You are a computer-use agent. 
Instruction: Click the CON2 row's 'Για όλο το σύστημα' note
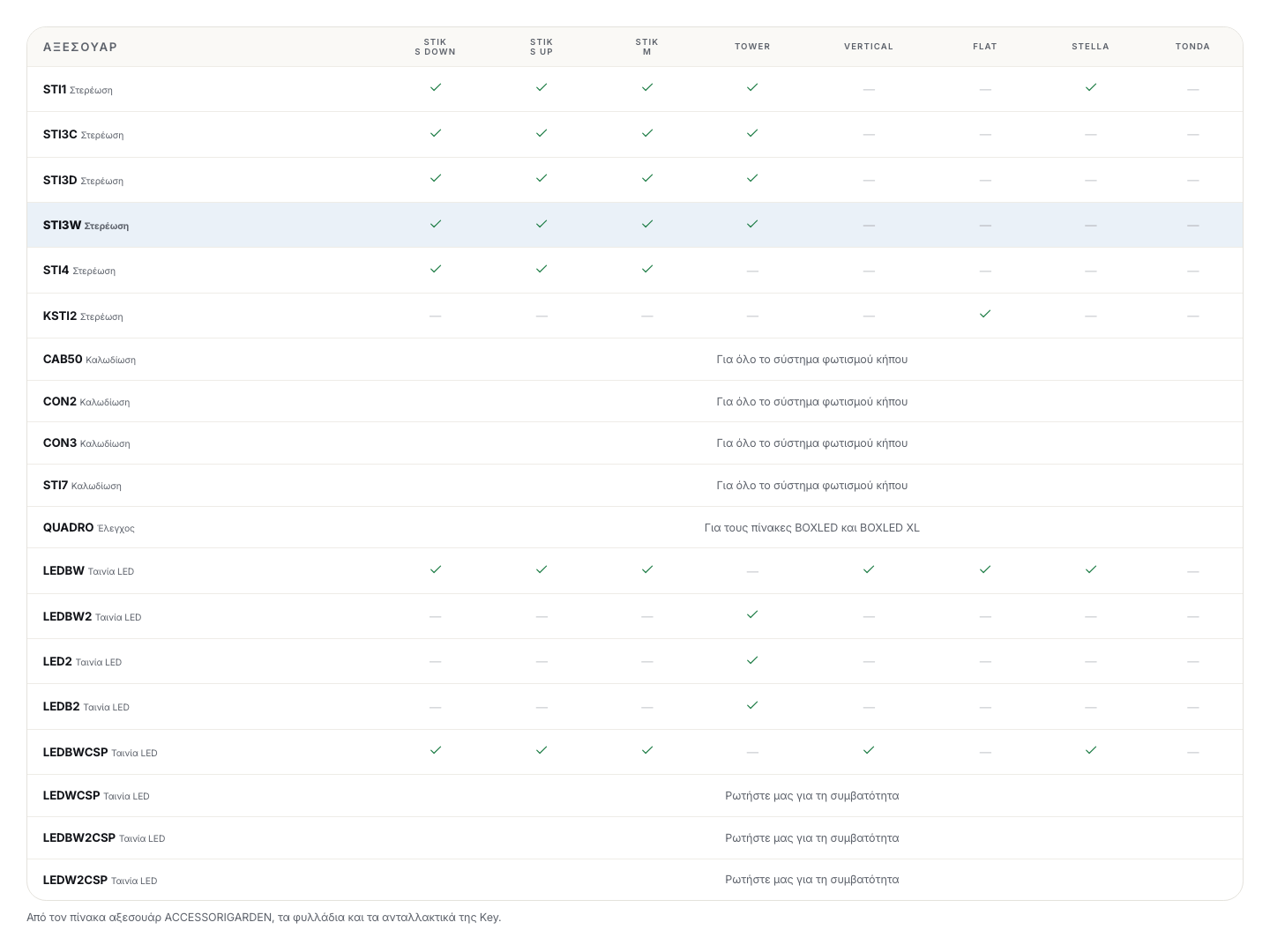[812, 402]
